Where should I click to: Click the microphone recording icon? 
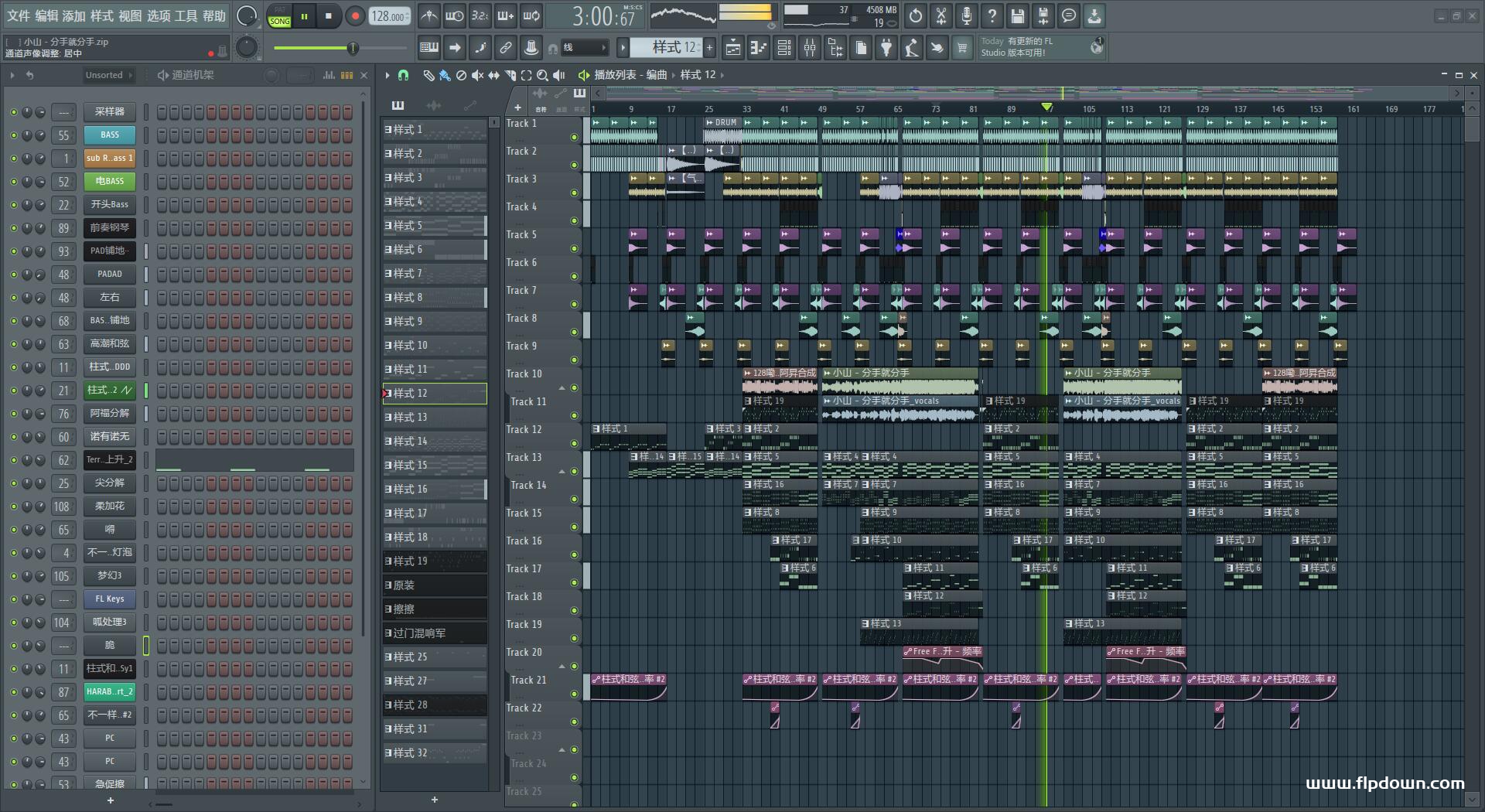point(966,15)
